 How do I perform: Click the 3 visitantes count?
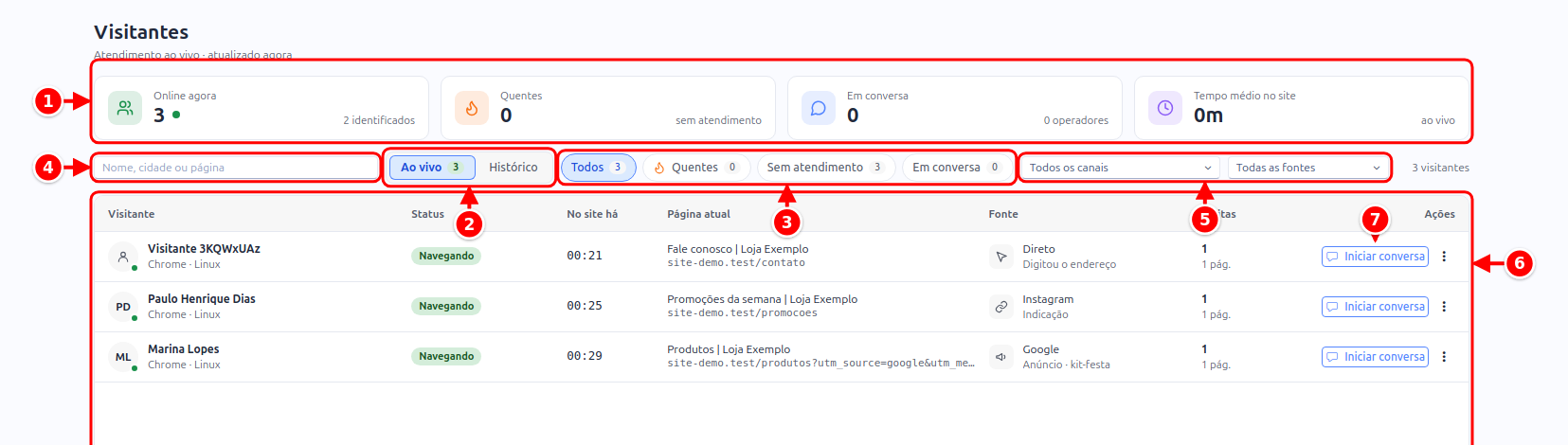pos(1440,168)
